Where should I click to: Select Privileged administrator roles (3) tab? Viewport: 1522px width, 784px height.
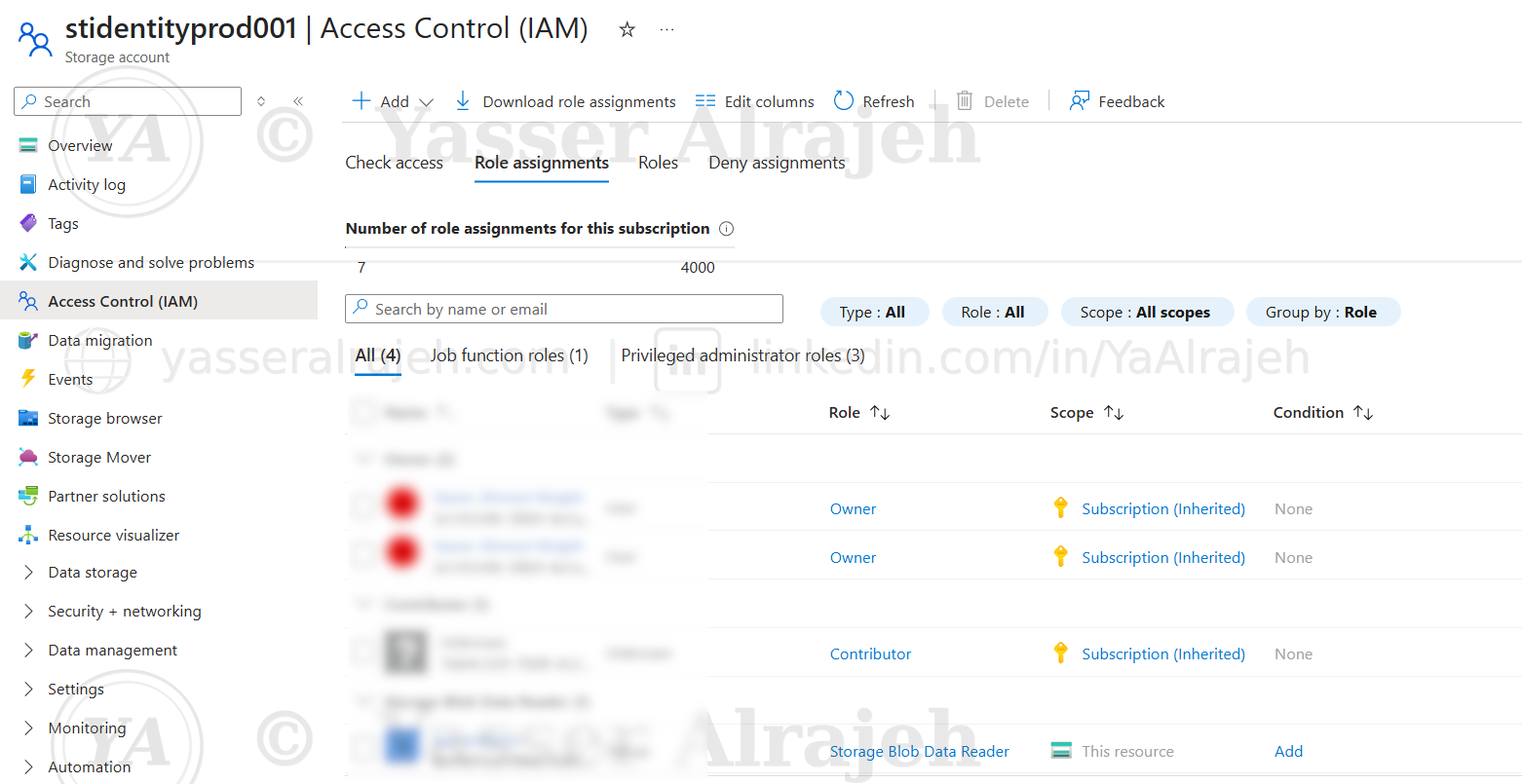coord(742,355)
